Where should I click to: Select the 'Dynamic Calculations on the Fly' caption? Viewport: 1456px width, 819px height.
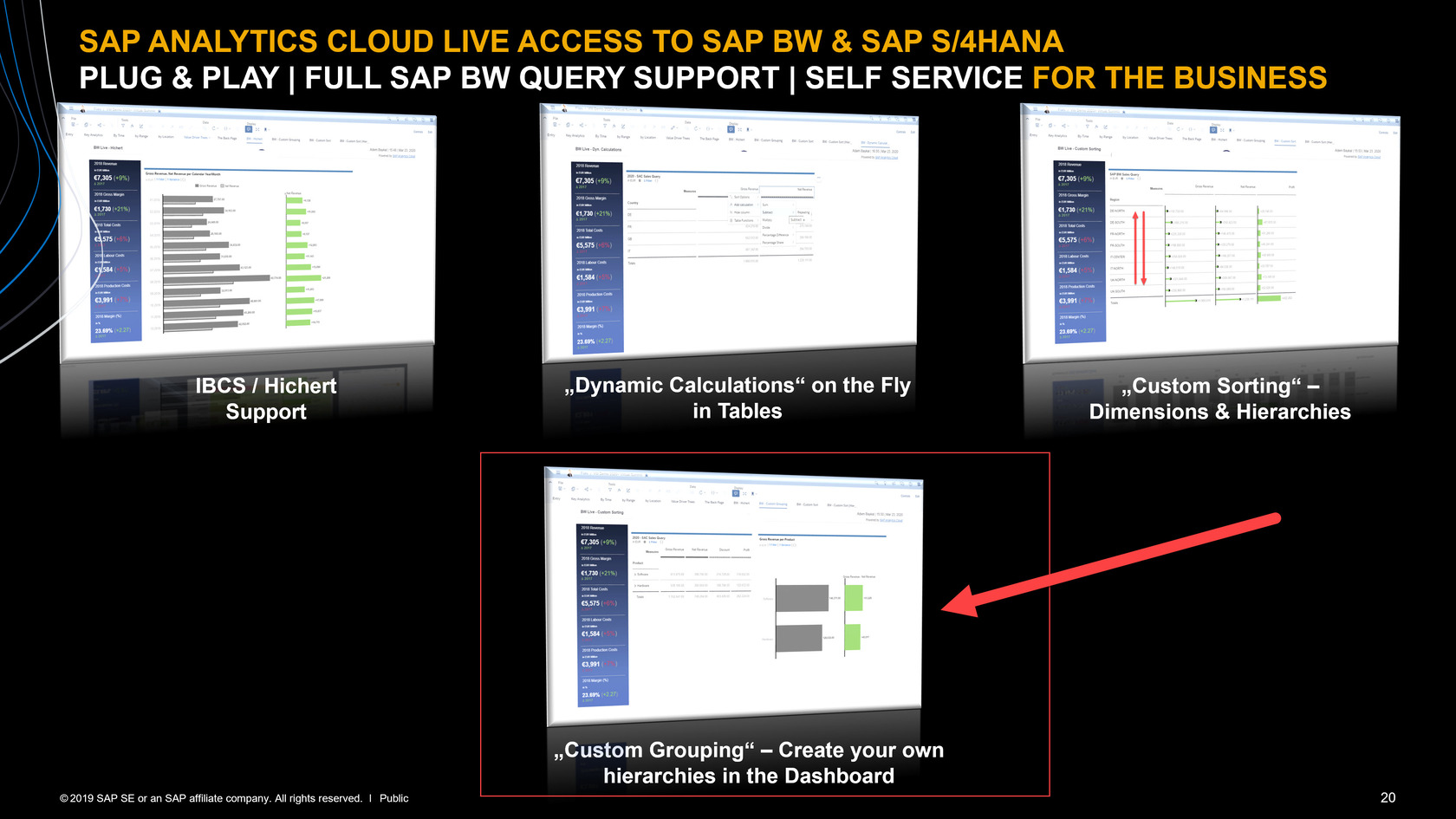[x=738, y=398]
